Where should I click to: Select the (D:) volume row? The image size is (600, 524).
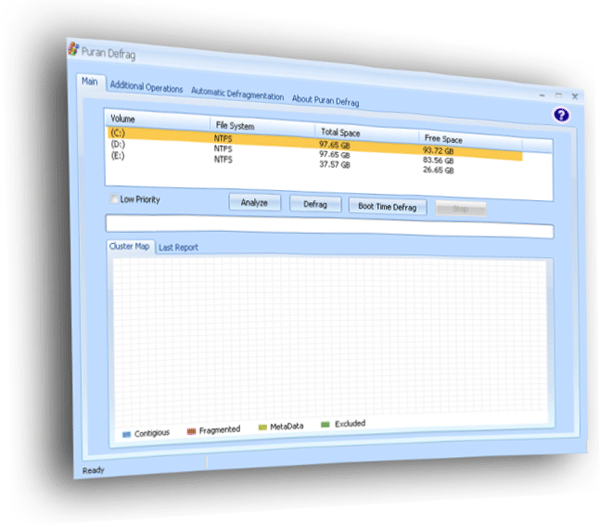click(117, 144)
